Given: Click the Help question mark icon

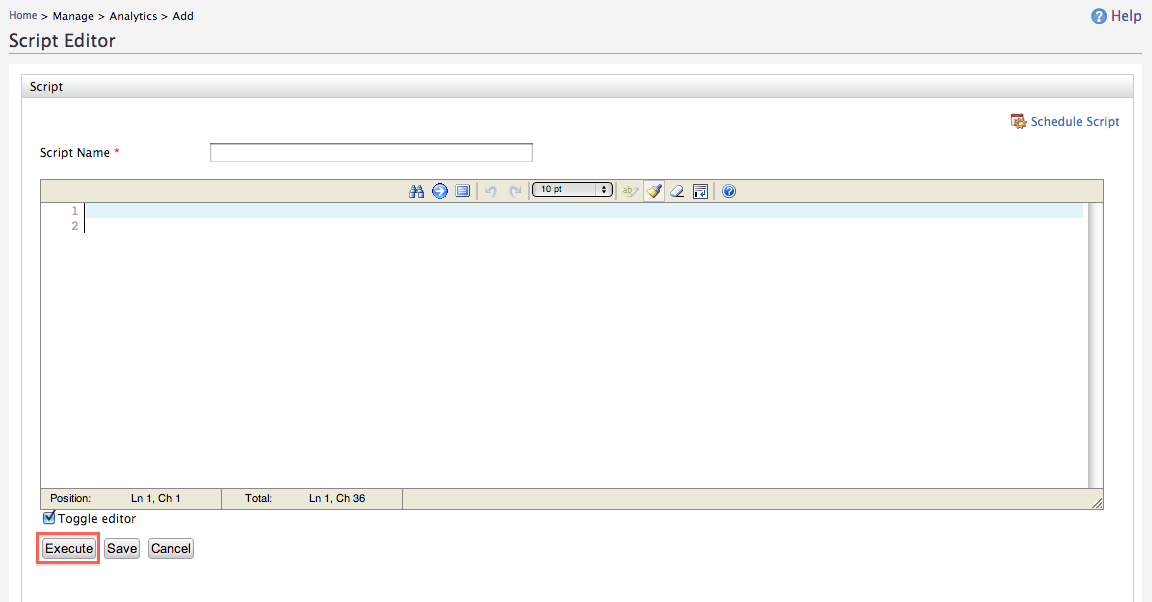Looking at the screenshot, I should (1098, 16).
